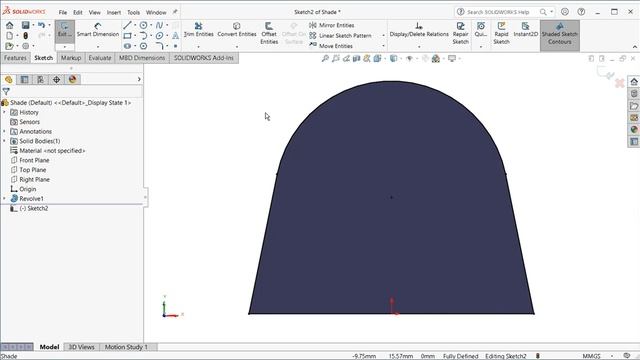Screen dimensions: 640x360
Task: Switch to the Features tab
Action: click(15, 58)
